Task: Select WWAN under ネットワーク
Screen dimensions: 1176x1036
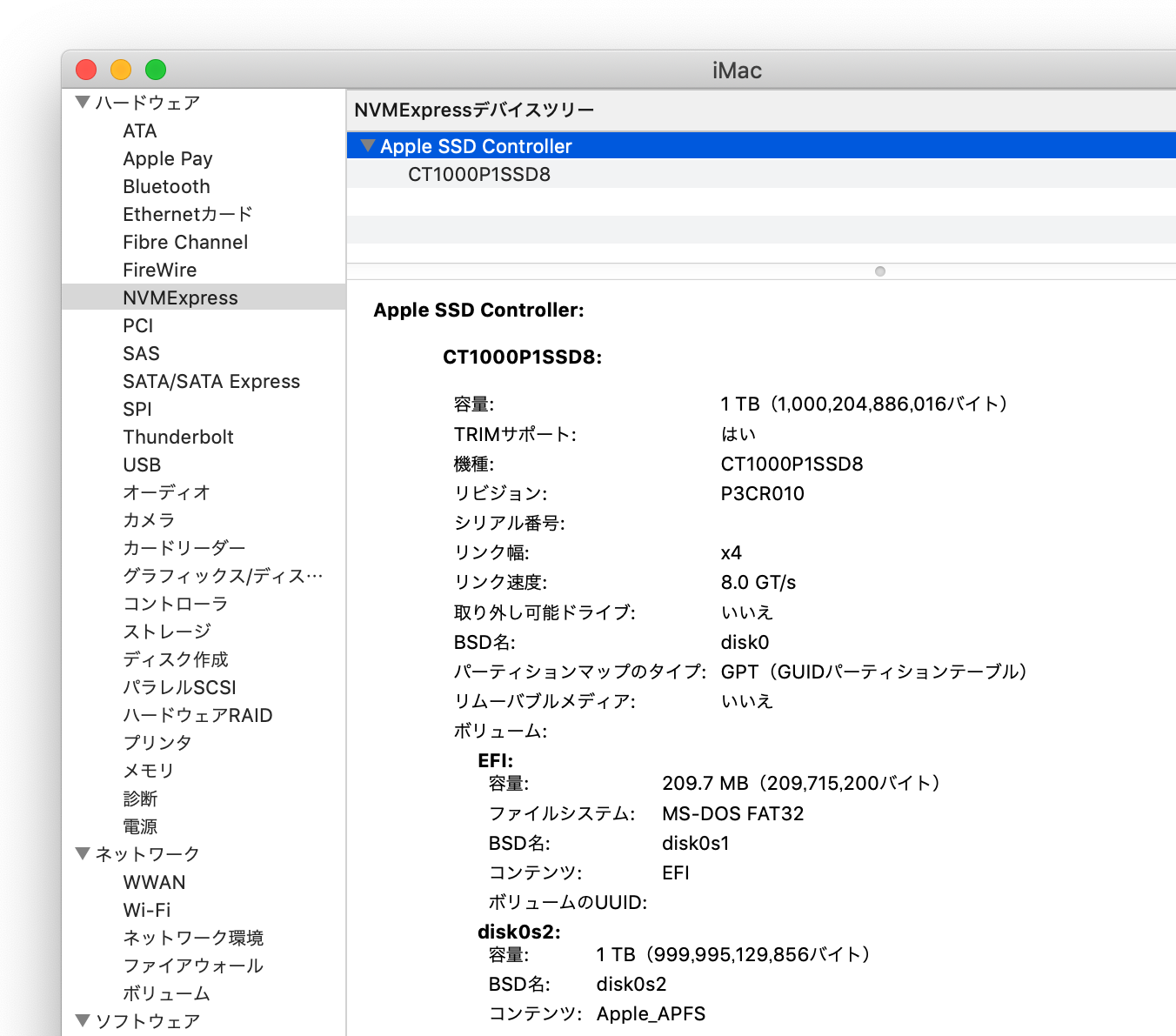Action: tap(154, 882)
